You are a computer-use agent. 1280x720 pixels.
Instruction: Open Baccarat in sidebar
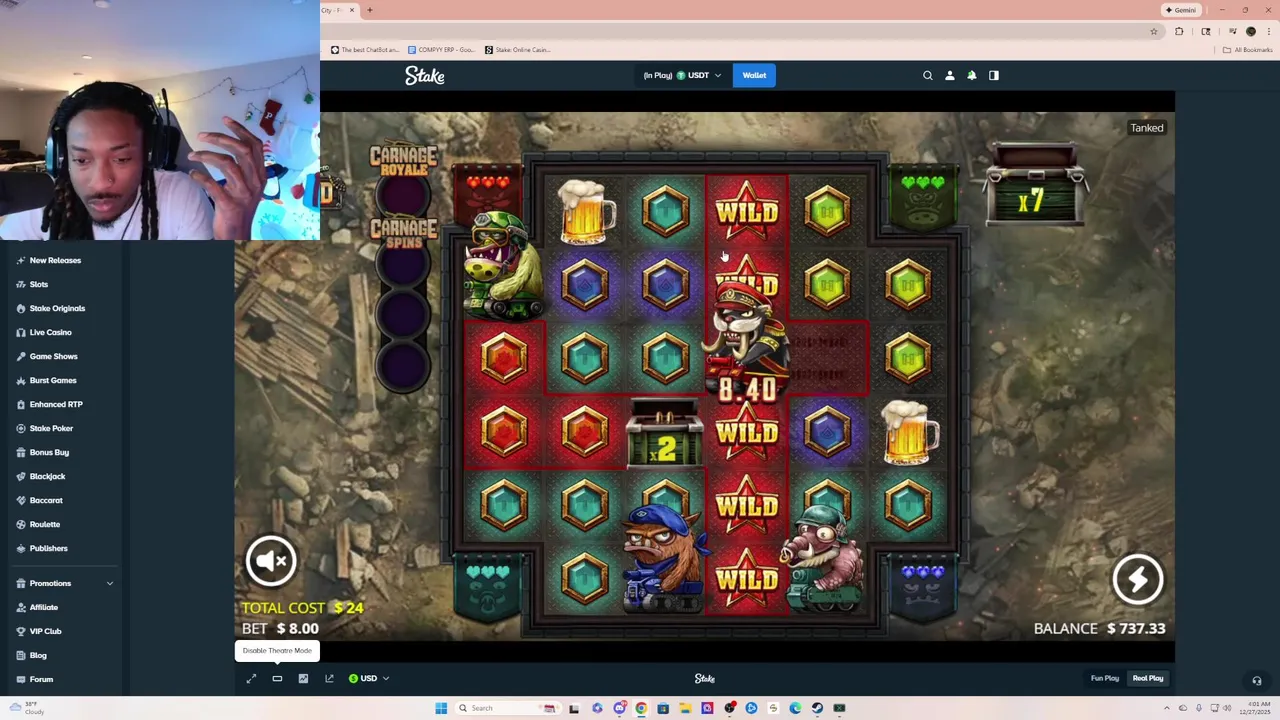46,500
